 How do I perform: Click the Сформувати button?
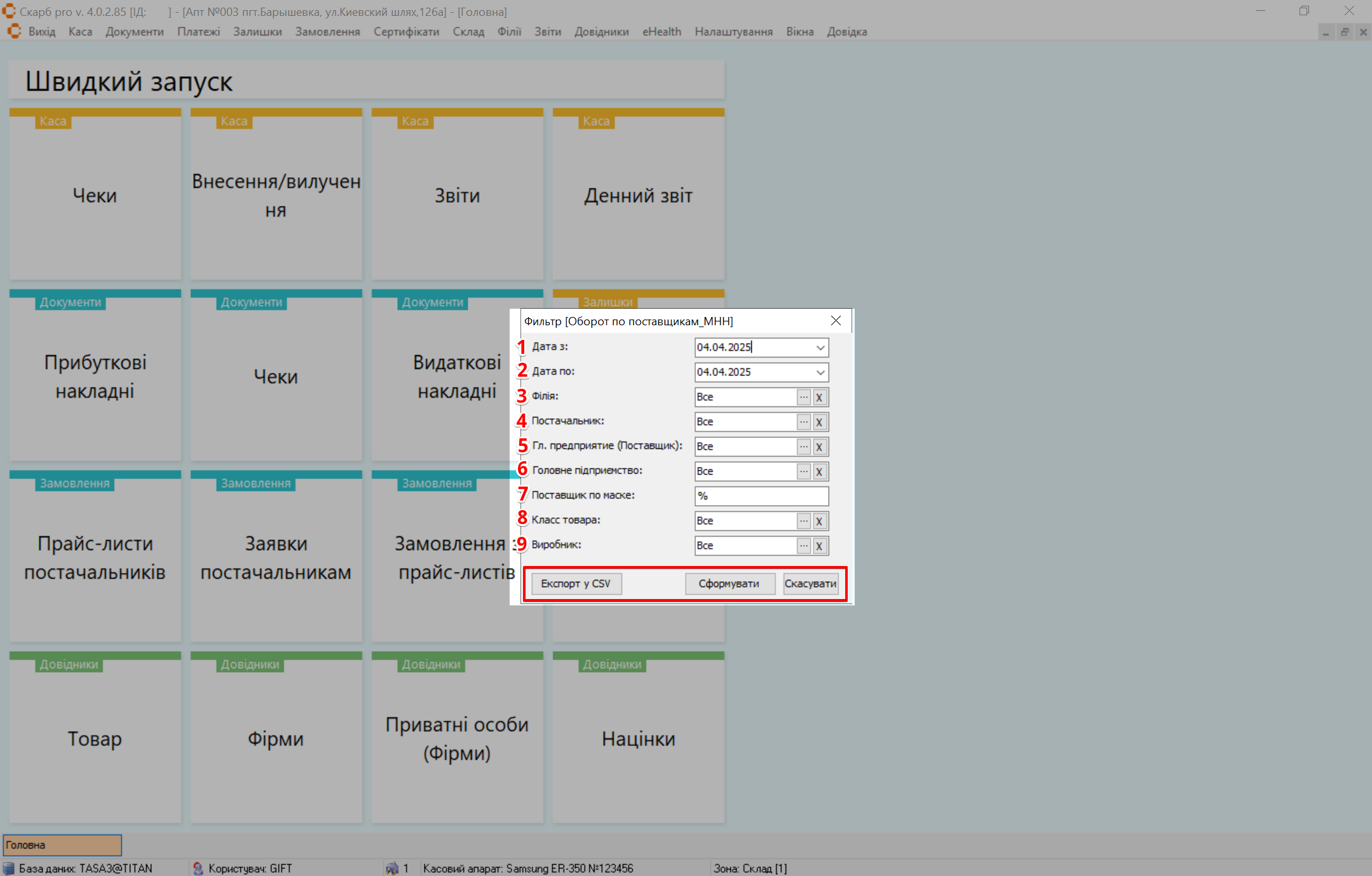729,584
